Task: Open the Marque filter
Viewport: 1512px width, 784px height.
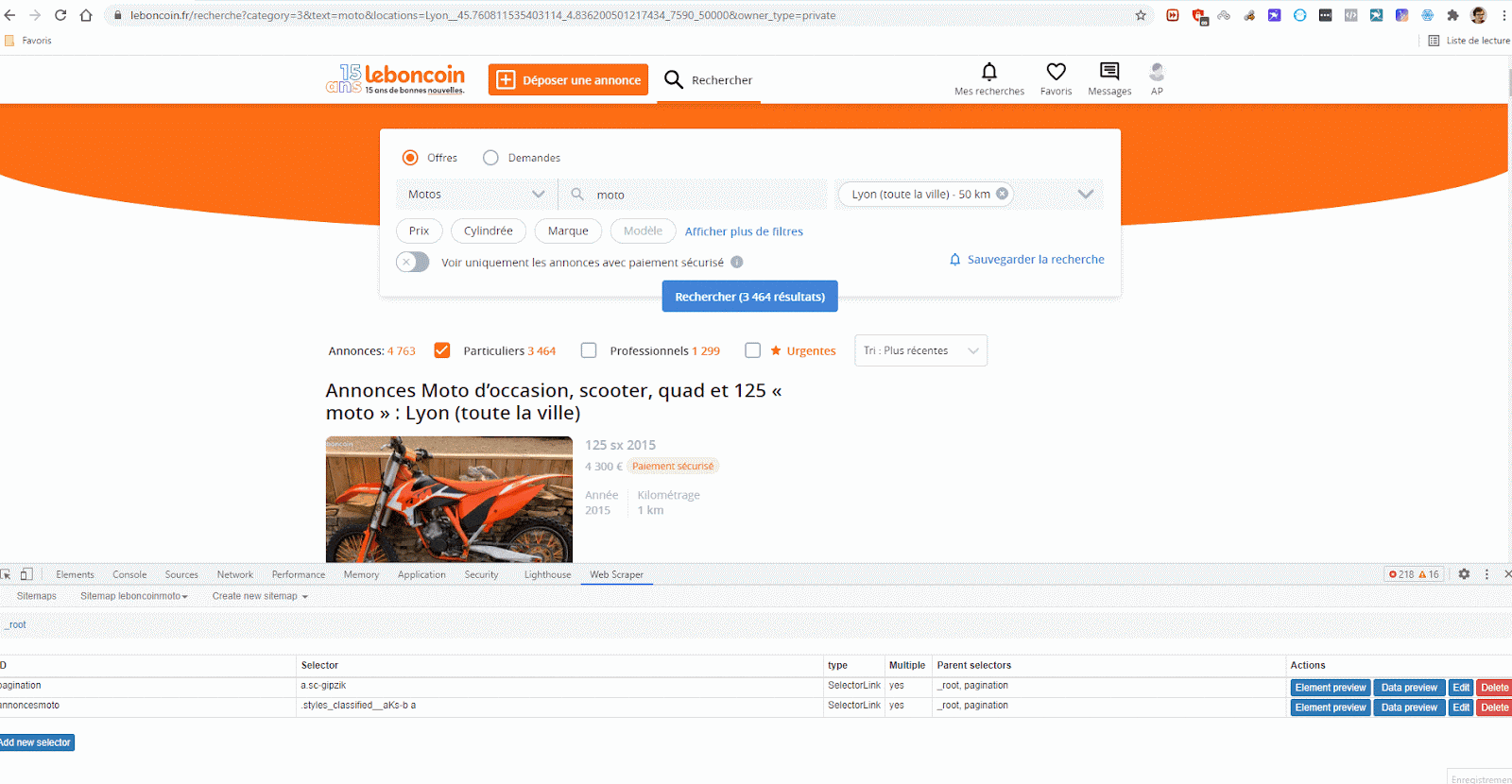Action: click(x=568, y=230)
